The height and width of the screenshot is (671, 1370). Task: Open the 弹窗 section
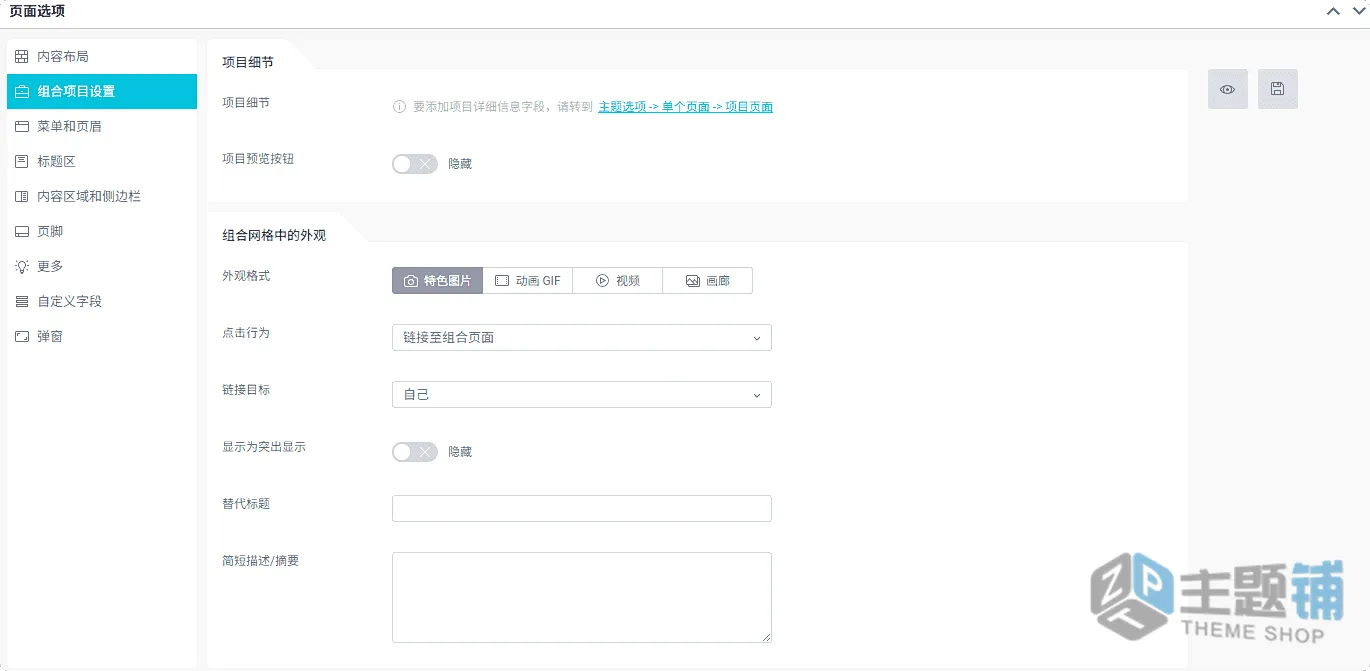pyautogui.click(x=102, y=337)
